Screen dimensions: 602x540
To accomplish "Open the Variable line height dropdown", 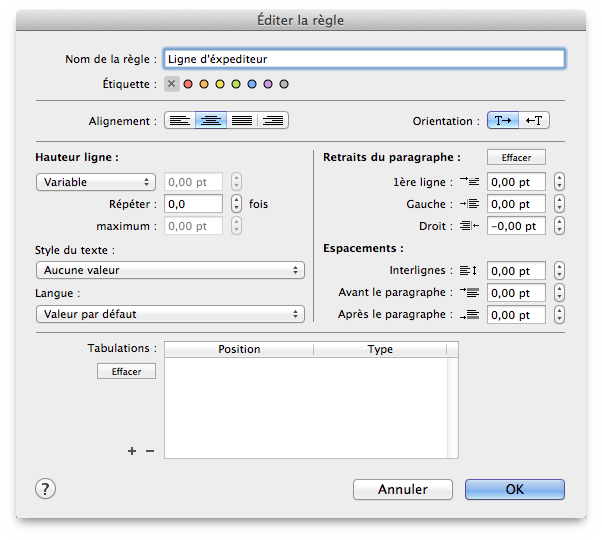I will 96,182.
